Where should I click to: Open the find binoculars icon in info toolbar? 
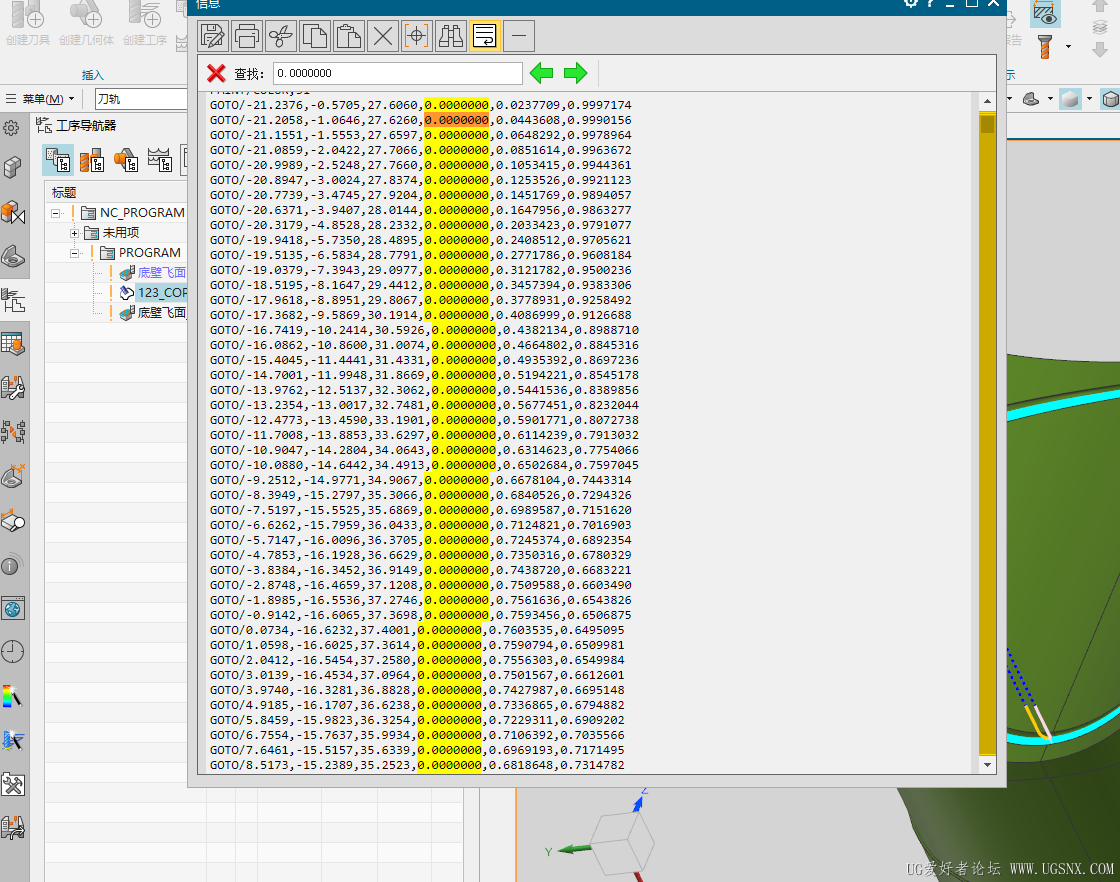click(x=451, y=35)
